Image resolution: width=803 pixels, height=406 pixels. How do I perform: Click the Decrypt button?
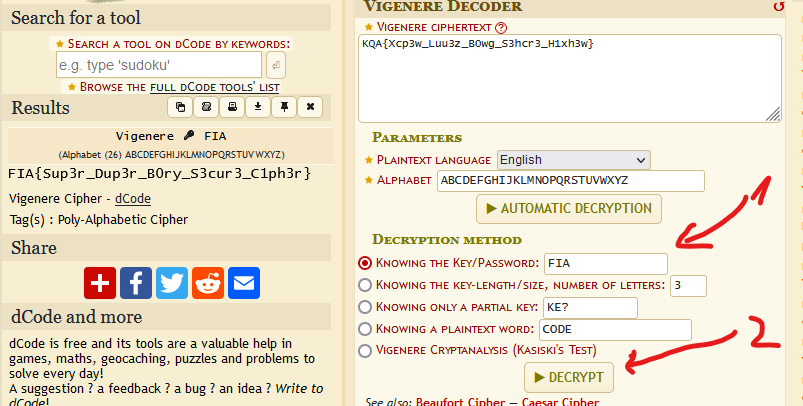click(568, 378)
